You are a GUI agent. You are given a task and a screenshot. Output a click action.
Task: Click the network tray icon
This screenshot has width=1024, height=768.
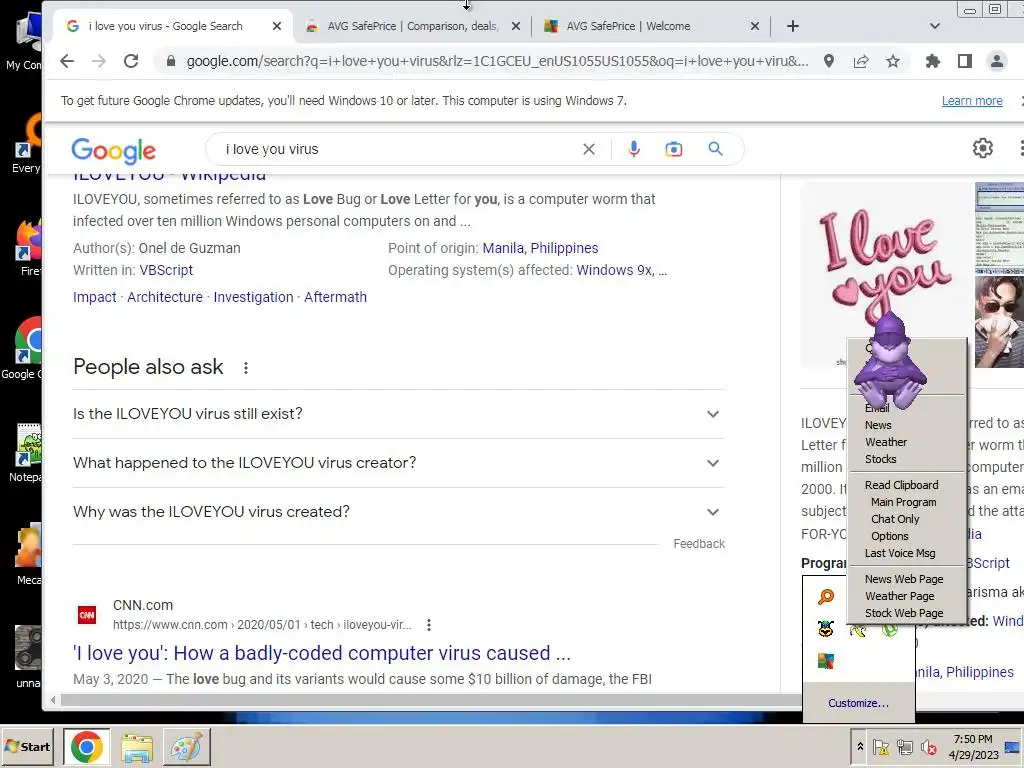point(904,746)
